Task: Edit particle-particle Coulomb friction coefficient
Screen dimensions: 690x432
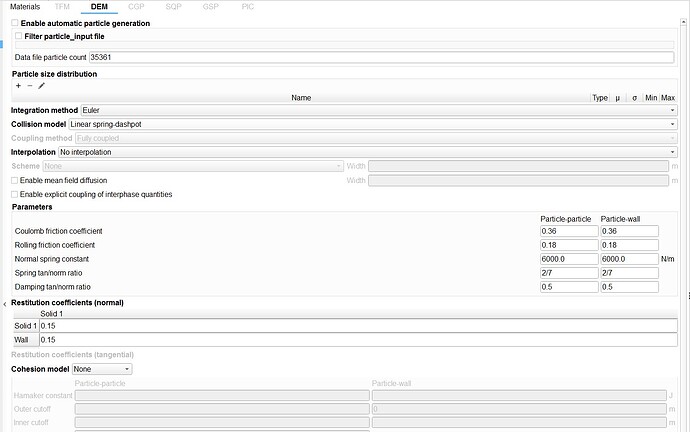Action: pos(569,231)
